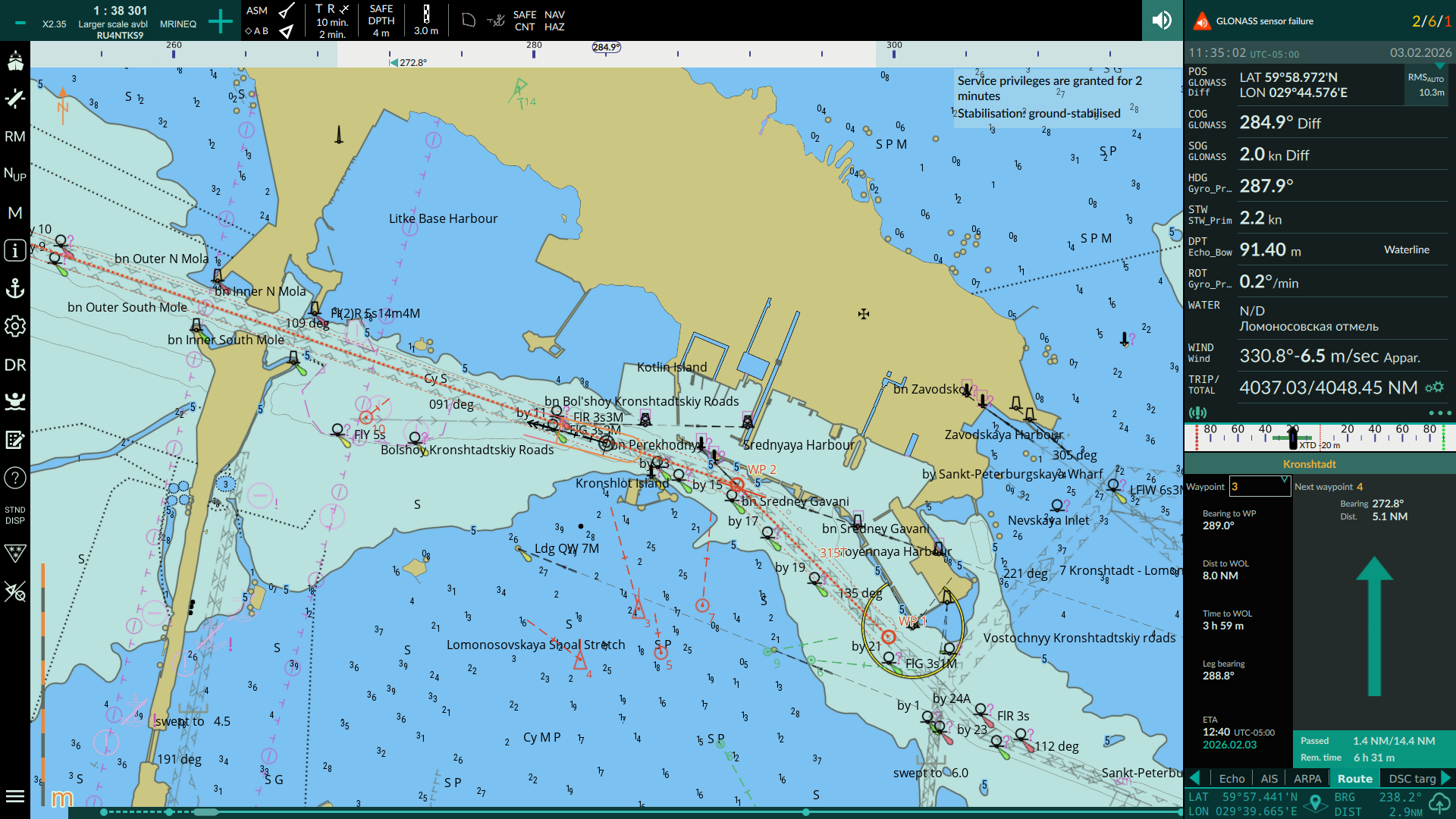Screen dimensions: 1456x819
Task: Click the man overboard icon in sidebar
Action: [15, 401]
